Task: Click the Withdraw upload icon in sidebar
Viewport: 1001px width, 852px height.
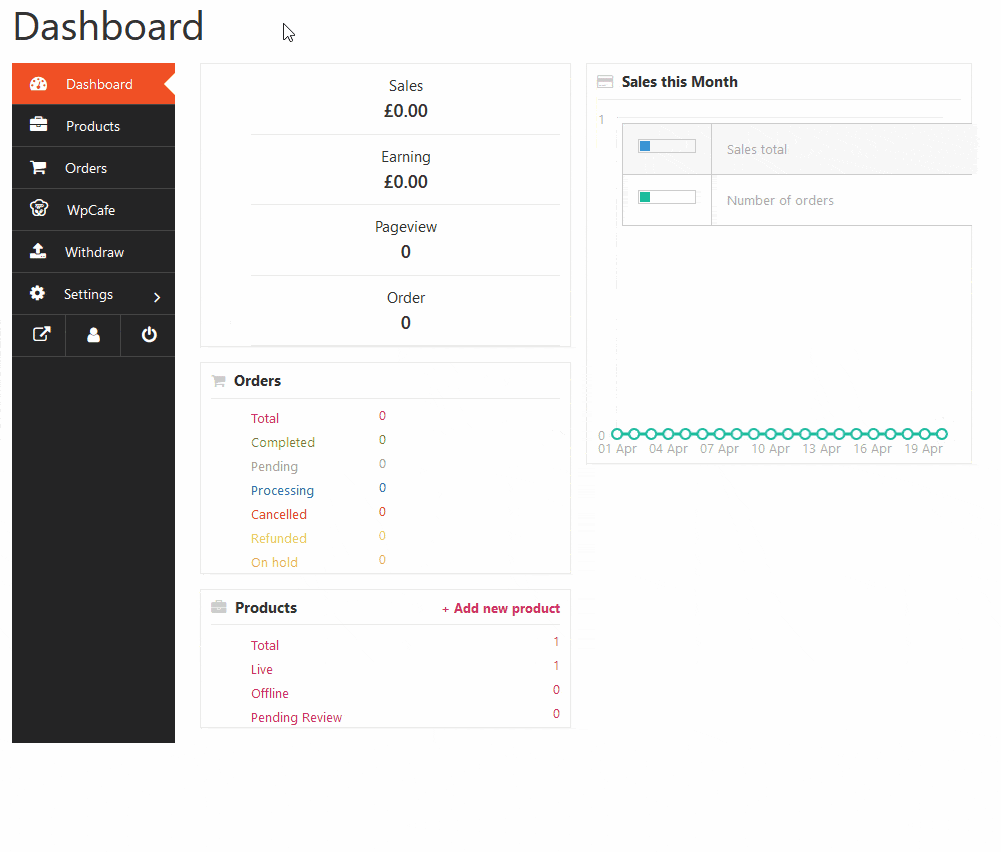Action: (x=38, y=250)
